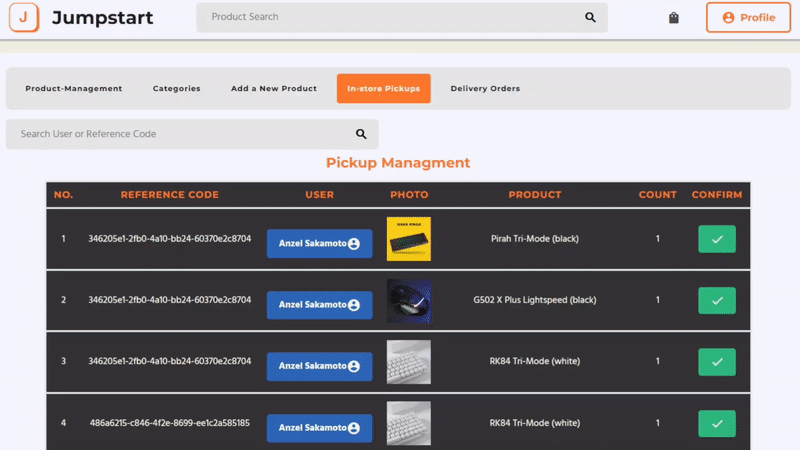Select reference code 486a6215-c846-4f2e-8699-ee1c2a585185
800x450 pixels.
coord(170,423)
